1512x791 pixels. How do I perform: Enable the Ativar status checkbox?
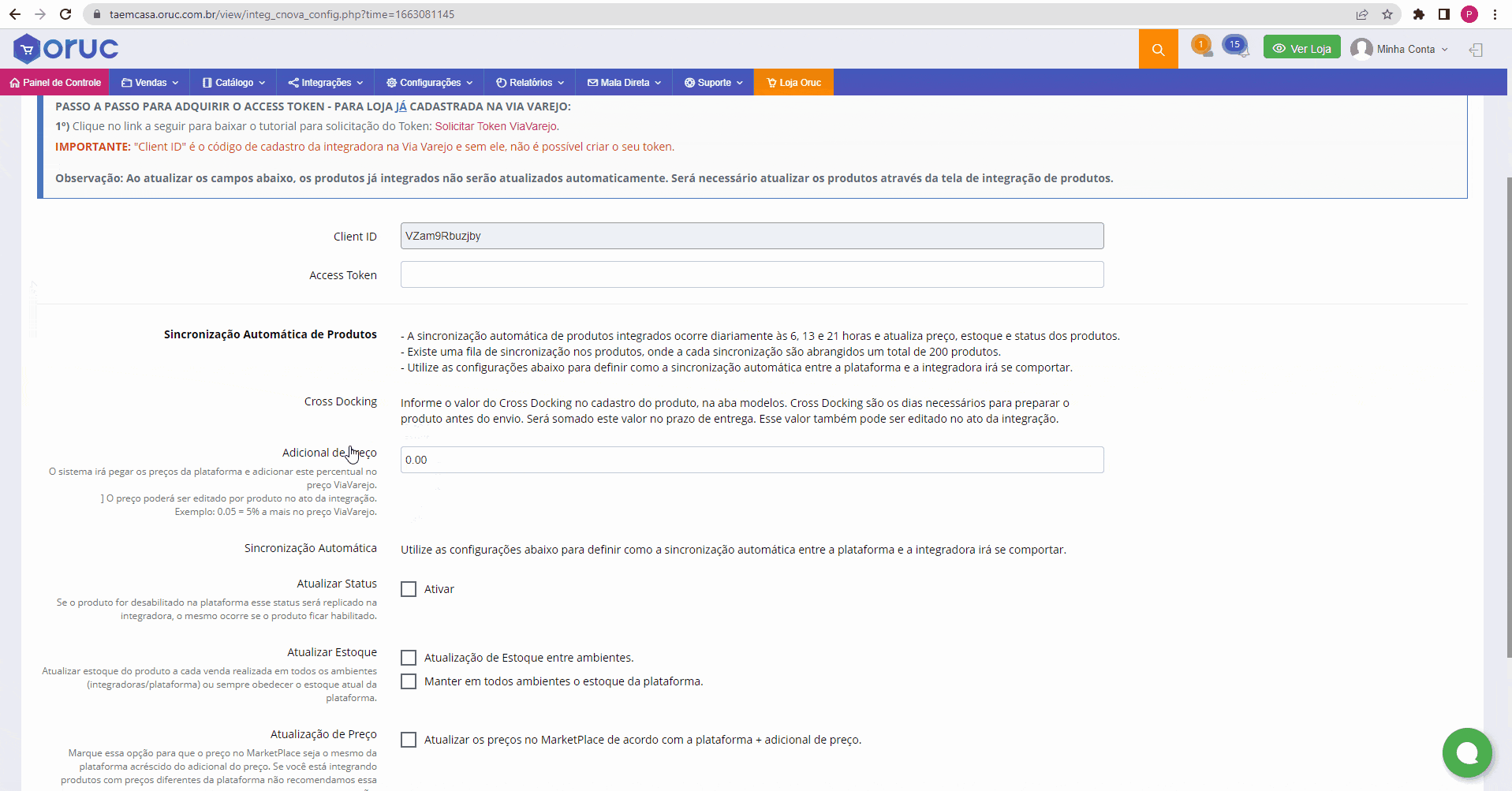[x=409, y=589]
